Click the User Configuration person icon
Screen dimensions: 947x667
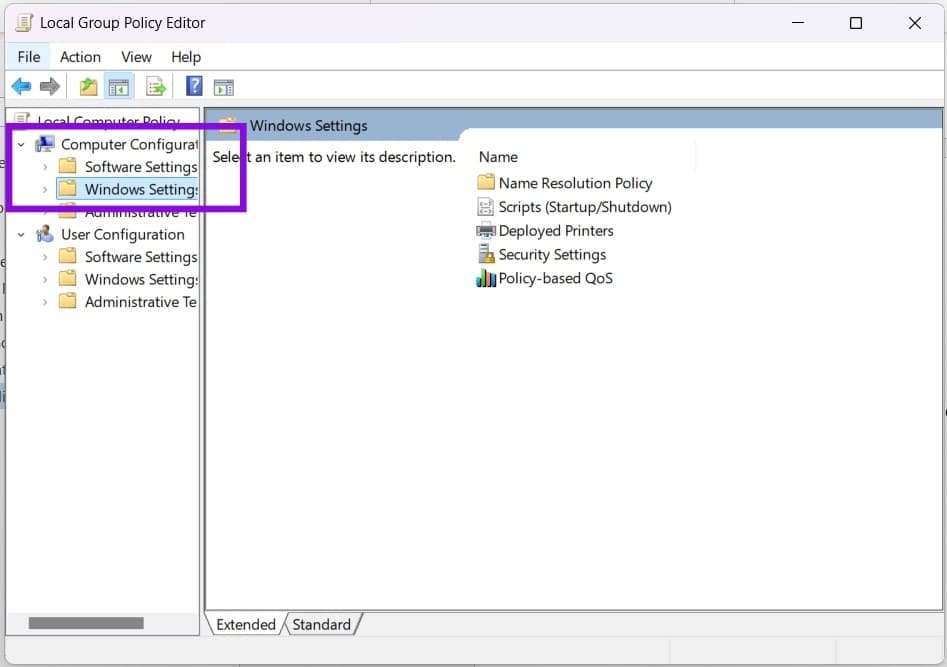[x=45, y=234]
